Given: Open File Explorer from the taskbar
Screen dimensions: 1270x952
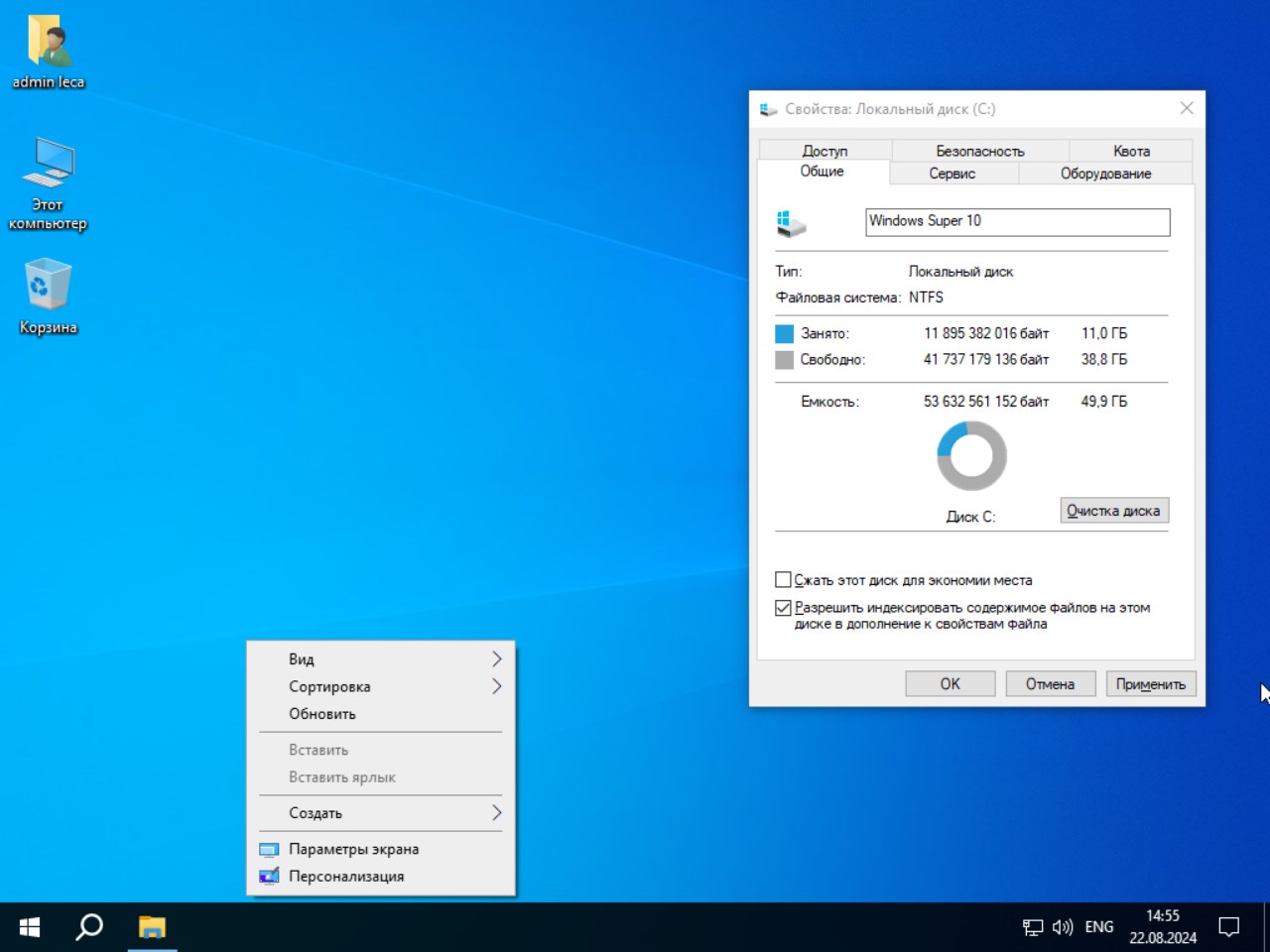Looking at the screenshot, I should (x=152, y=927).
